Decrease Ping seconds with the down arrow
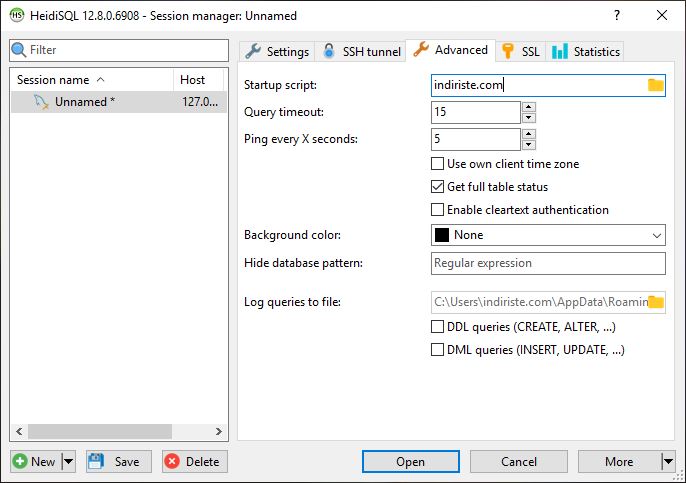Screen dimensions: 686x483 pos(529,145)
